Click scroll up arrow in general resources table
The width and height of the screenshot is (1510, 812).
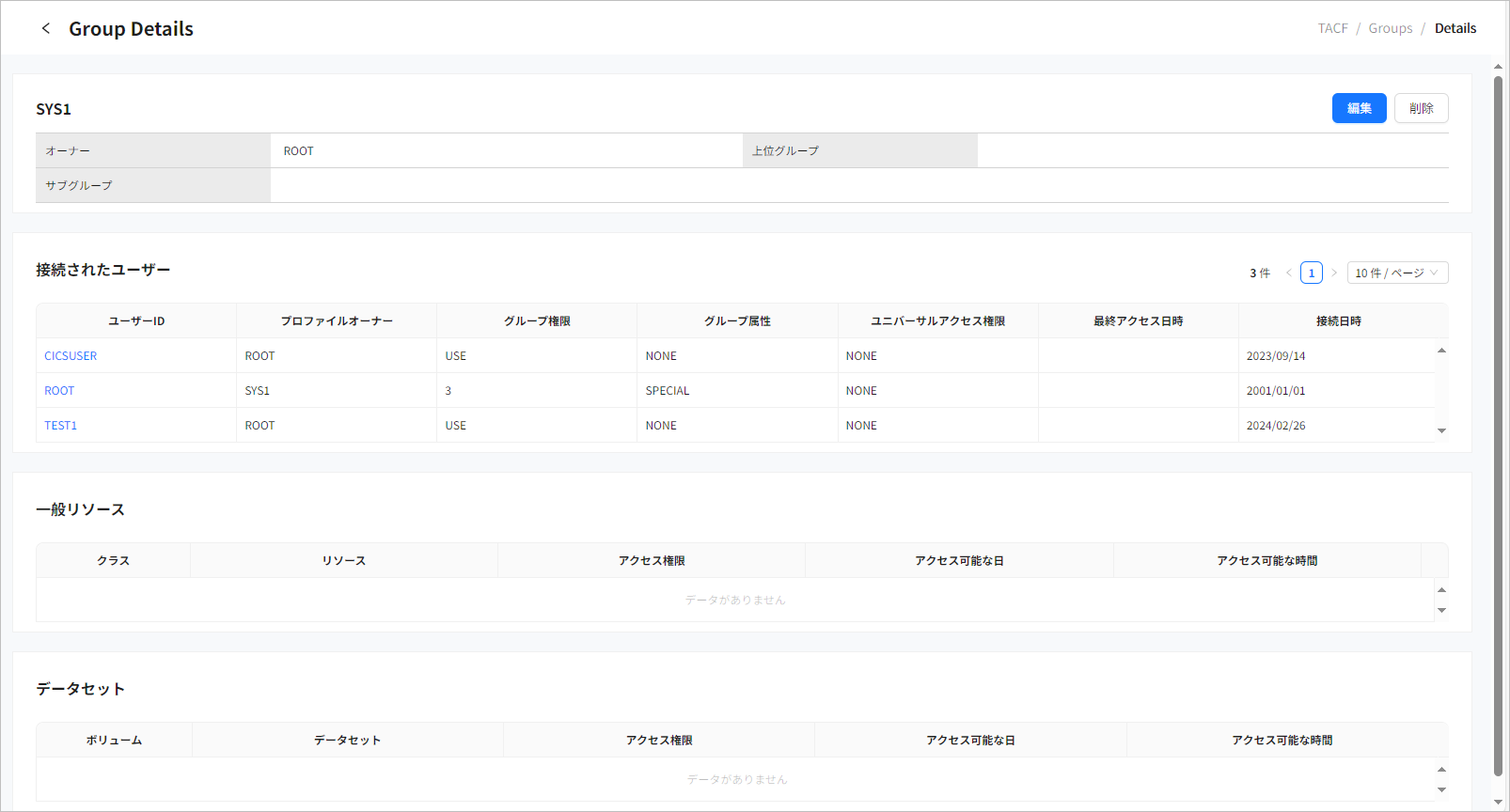(x=1441, y=590)
